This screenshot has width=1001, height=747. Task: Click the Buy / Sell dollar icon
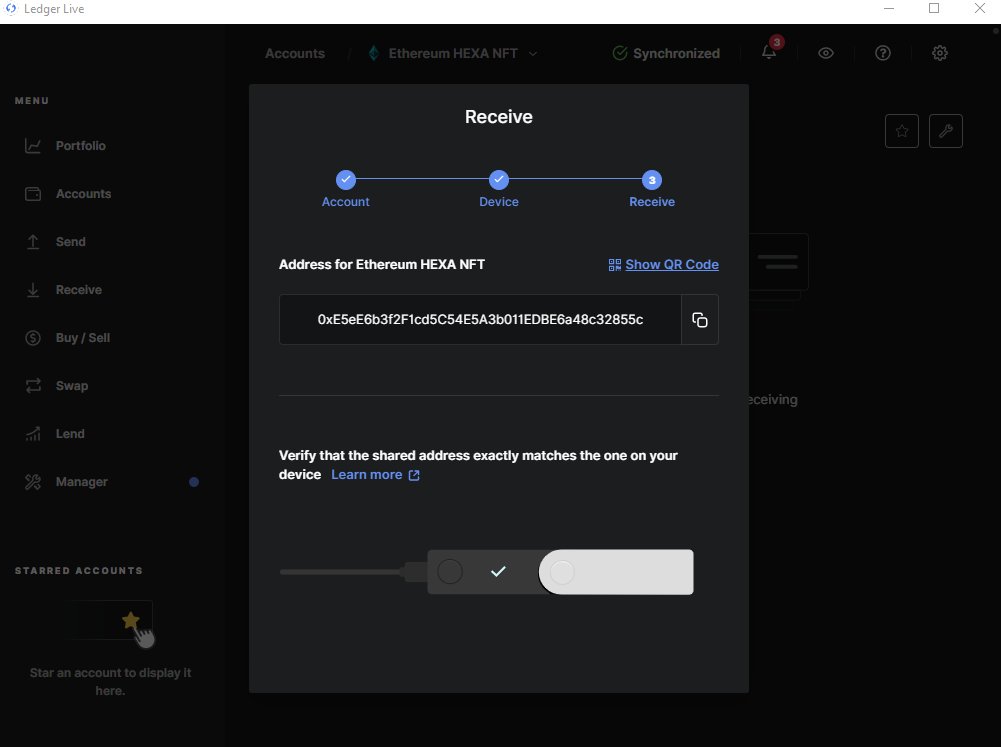tap(33, 337)
